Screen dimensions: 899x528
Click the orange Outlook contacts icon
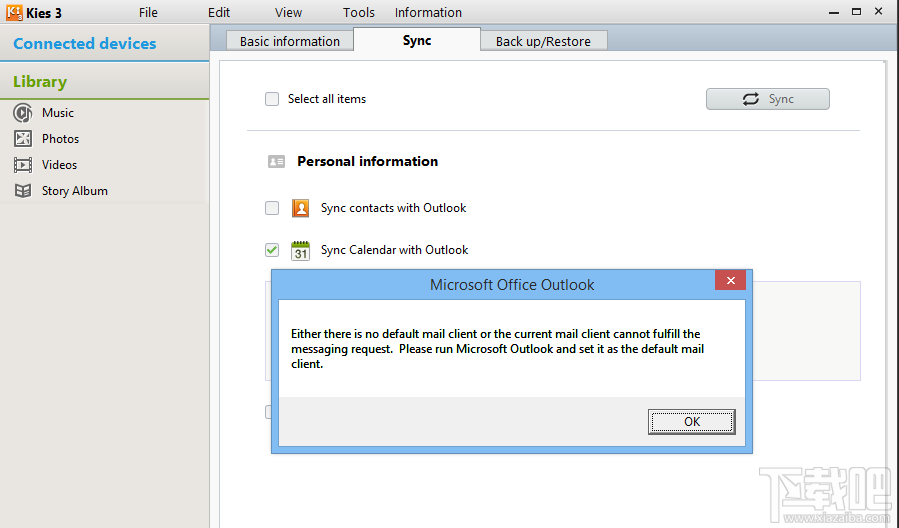pyautogui.click(x=300, y=208)
